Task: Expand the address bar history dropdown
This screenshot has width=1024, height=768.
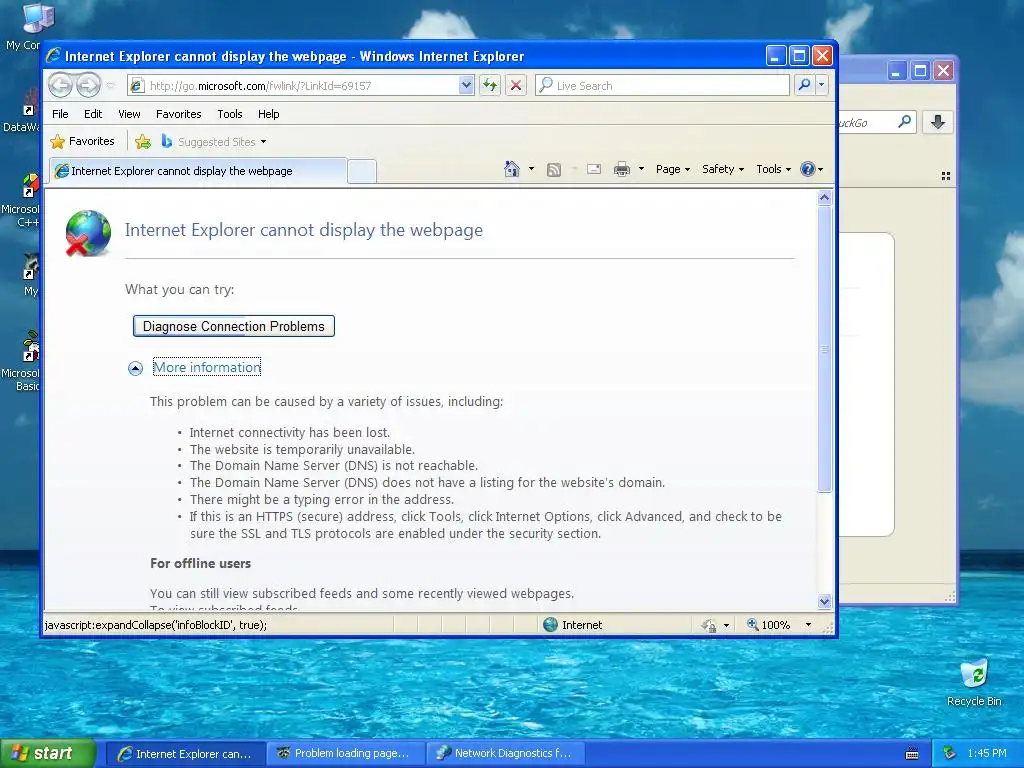Action: tap(466, 86)
